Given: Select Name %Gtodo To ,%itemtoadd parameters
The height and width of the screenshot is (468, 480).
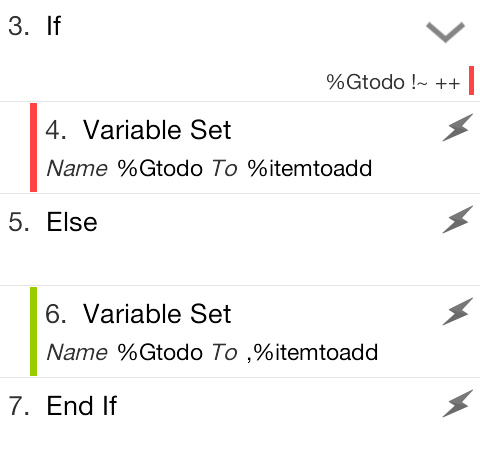Looking at the screenshot, I should [x=212, y=352].
